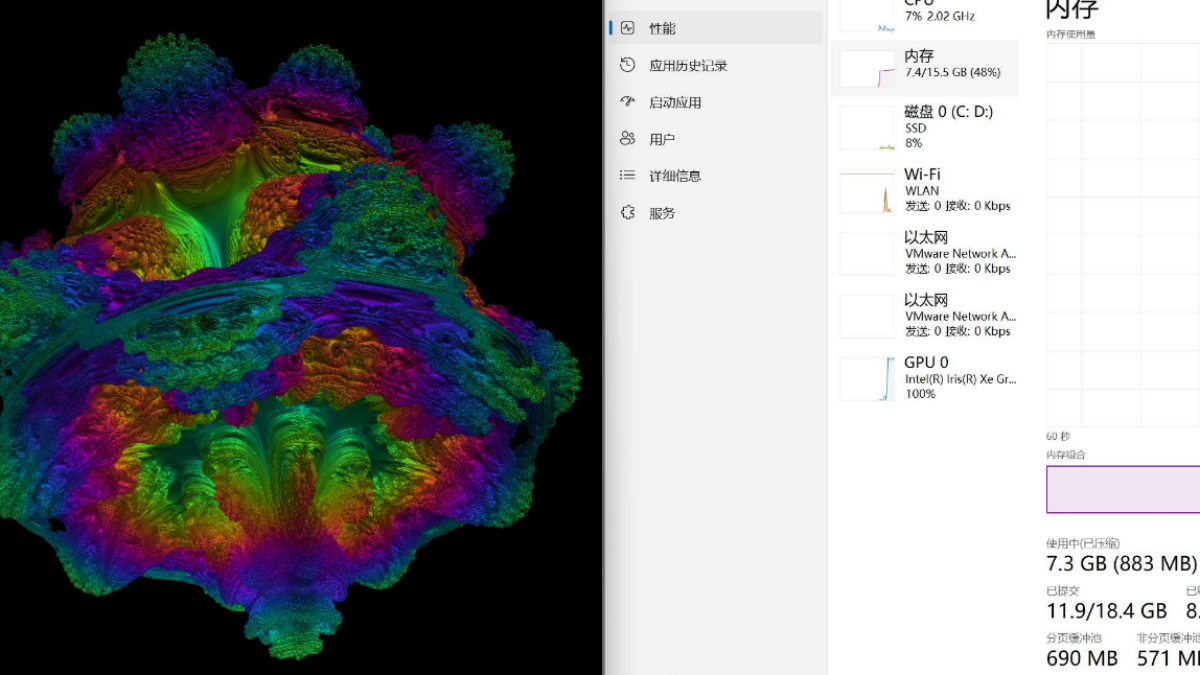
Task: Select the 磁盘 0 mini graph
Action: 867,128
